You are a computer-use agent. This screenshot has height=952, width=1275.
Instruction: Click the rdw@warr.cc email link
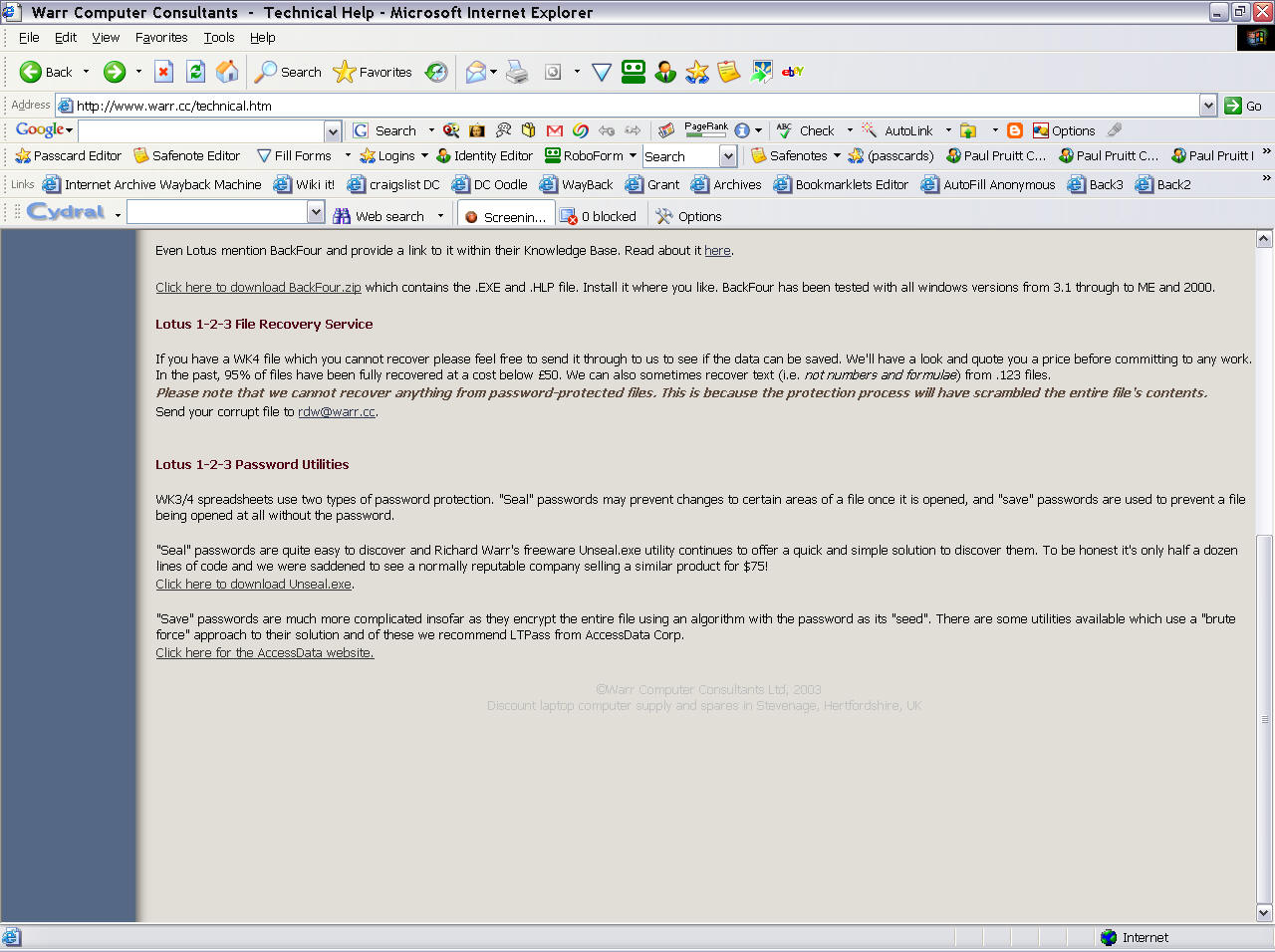point(337,412)
